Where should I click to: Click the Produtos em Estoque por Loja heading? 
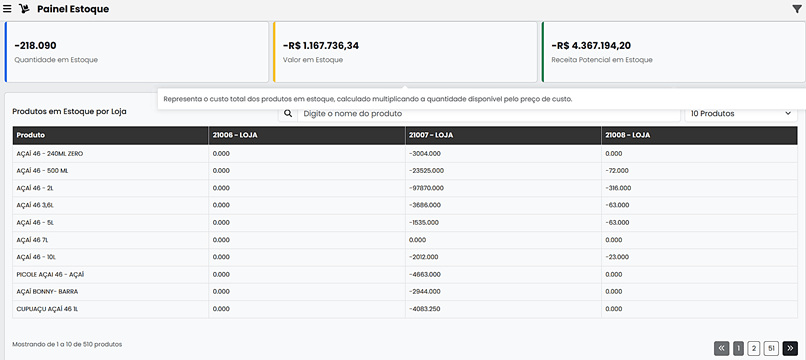coord(69,111)
